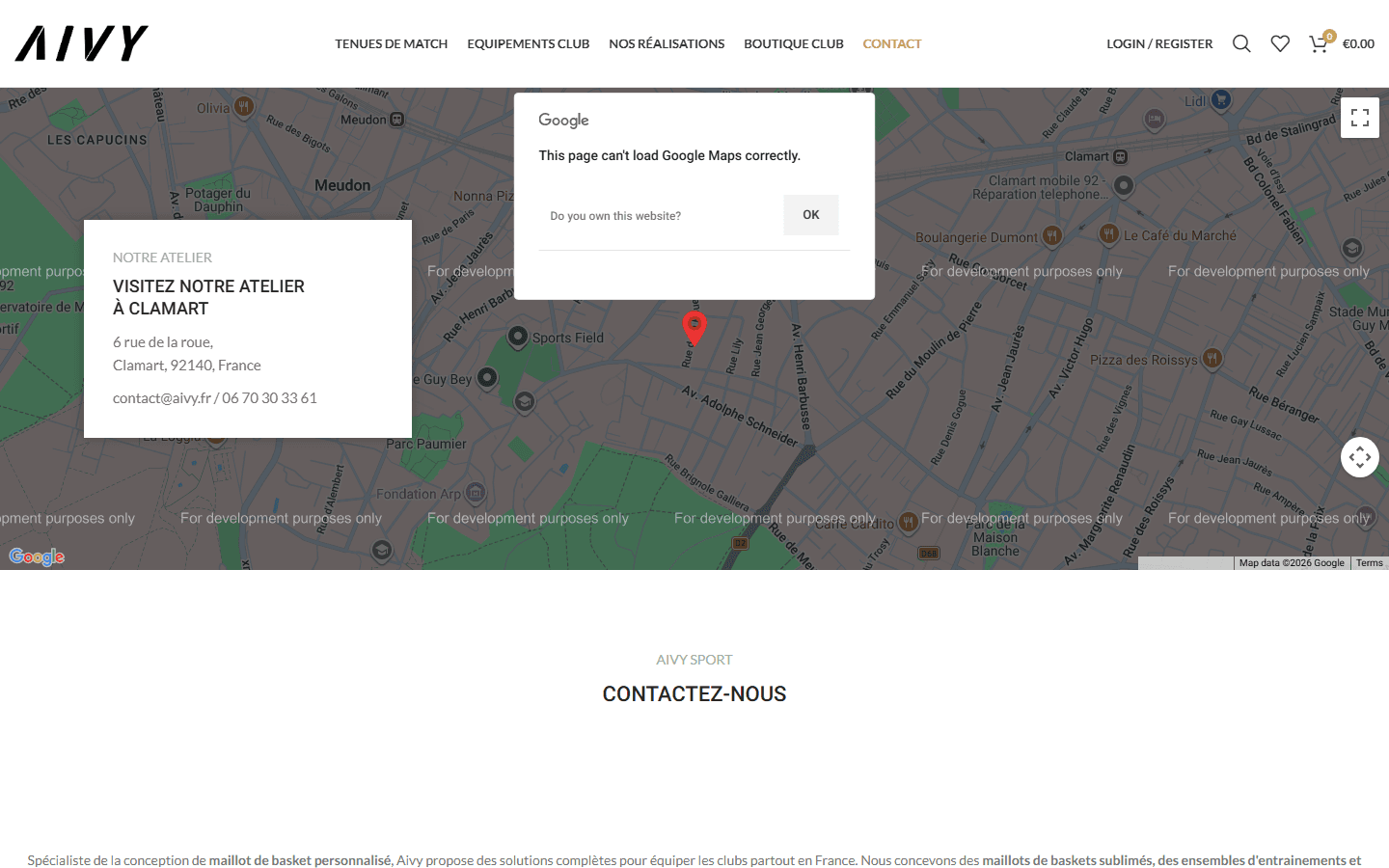Click the Google wordmark in the error dialog
Screen dimensions: 1389x868
(x=563, y=120)
